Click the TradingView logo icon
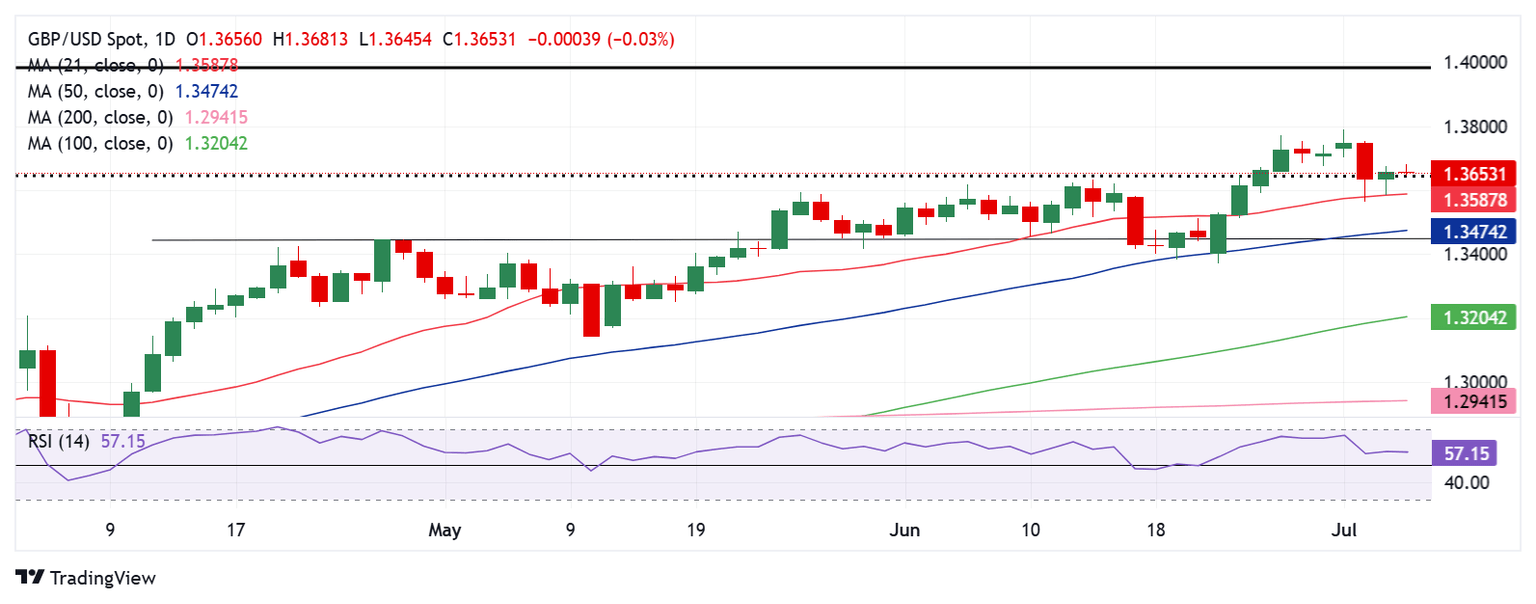 (30, 578)
